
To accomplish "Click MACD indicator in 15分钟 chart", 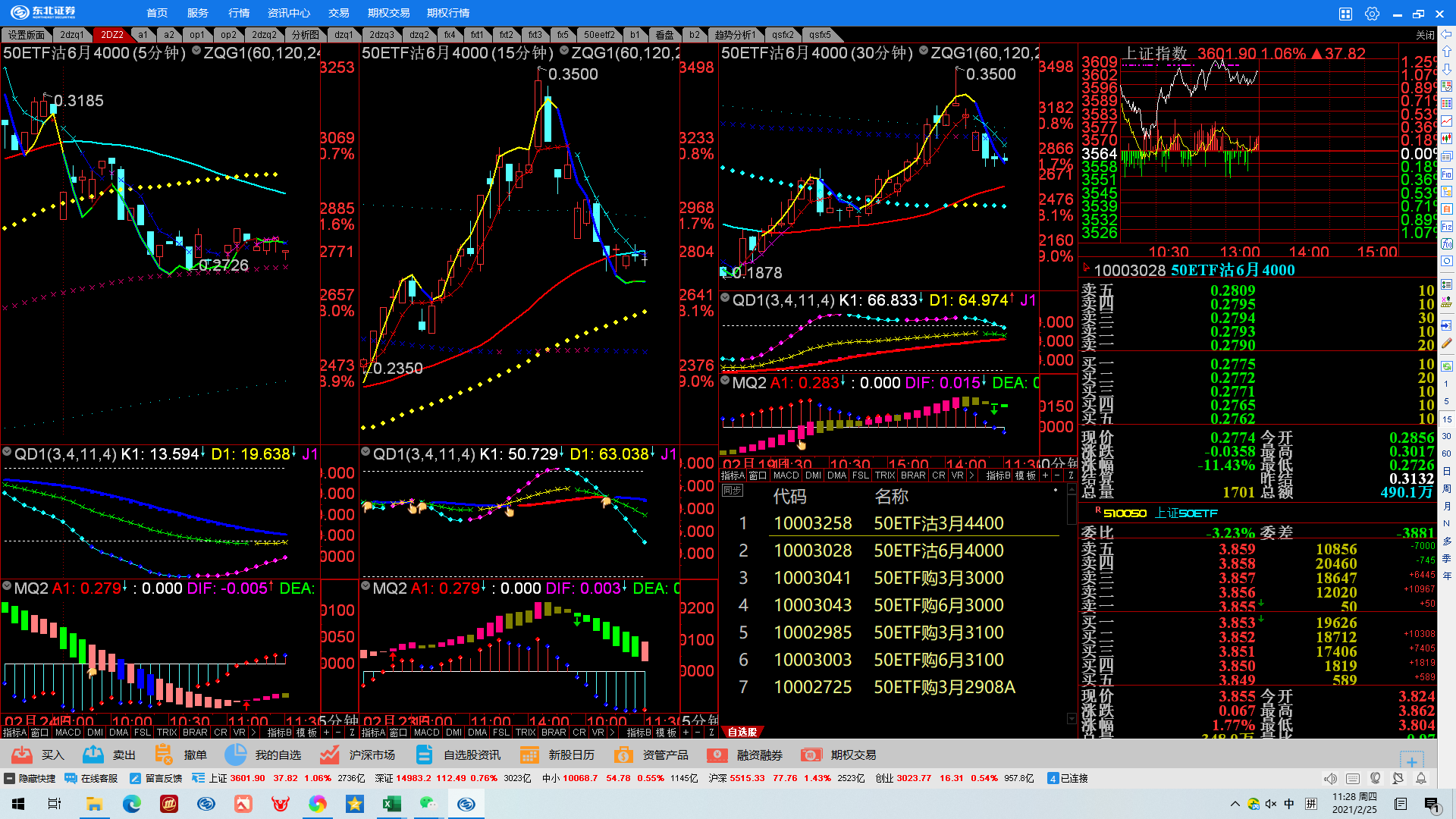I will (426, 733).
